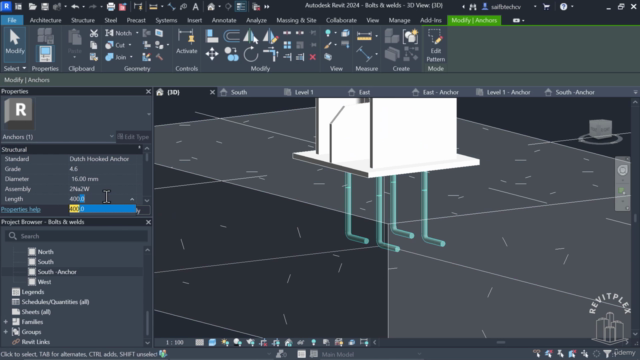The height and width of the screenshot is (360, 640).
Task: Open the File menu
Action: [x=12, y=20]
